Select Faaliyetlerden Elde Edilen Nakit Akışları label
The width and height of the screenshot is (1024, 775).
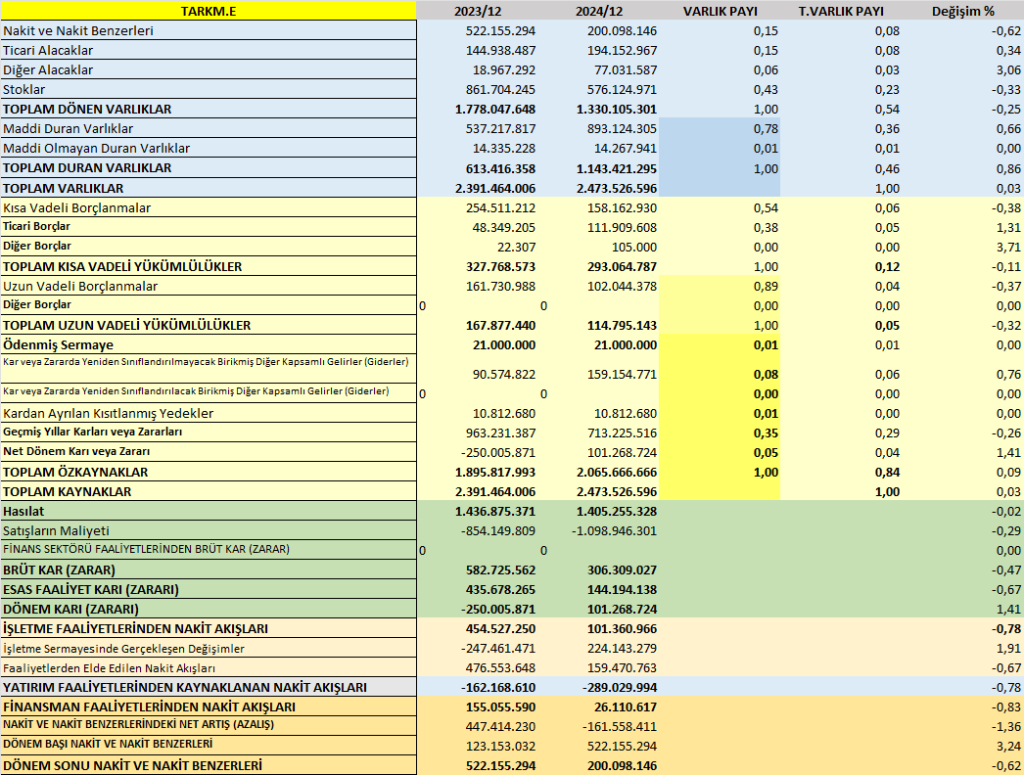pyautogui.click(x=109, y=668)
